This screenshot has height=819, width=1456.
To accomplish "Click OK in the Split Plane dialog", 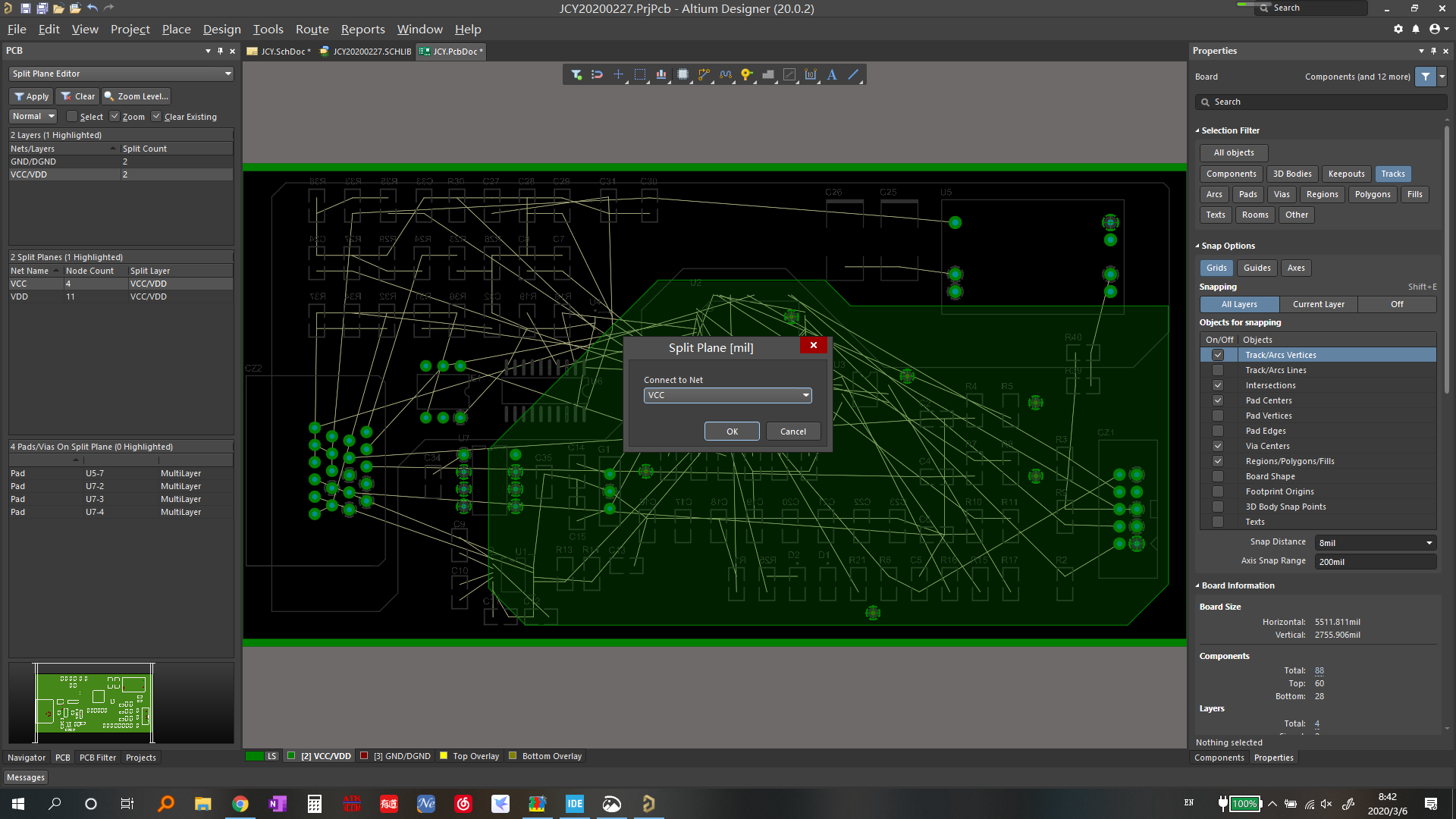I will pos(731,431).
